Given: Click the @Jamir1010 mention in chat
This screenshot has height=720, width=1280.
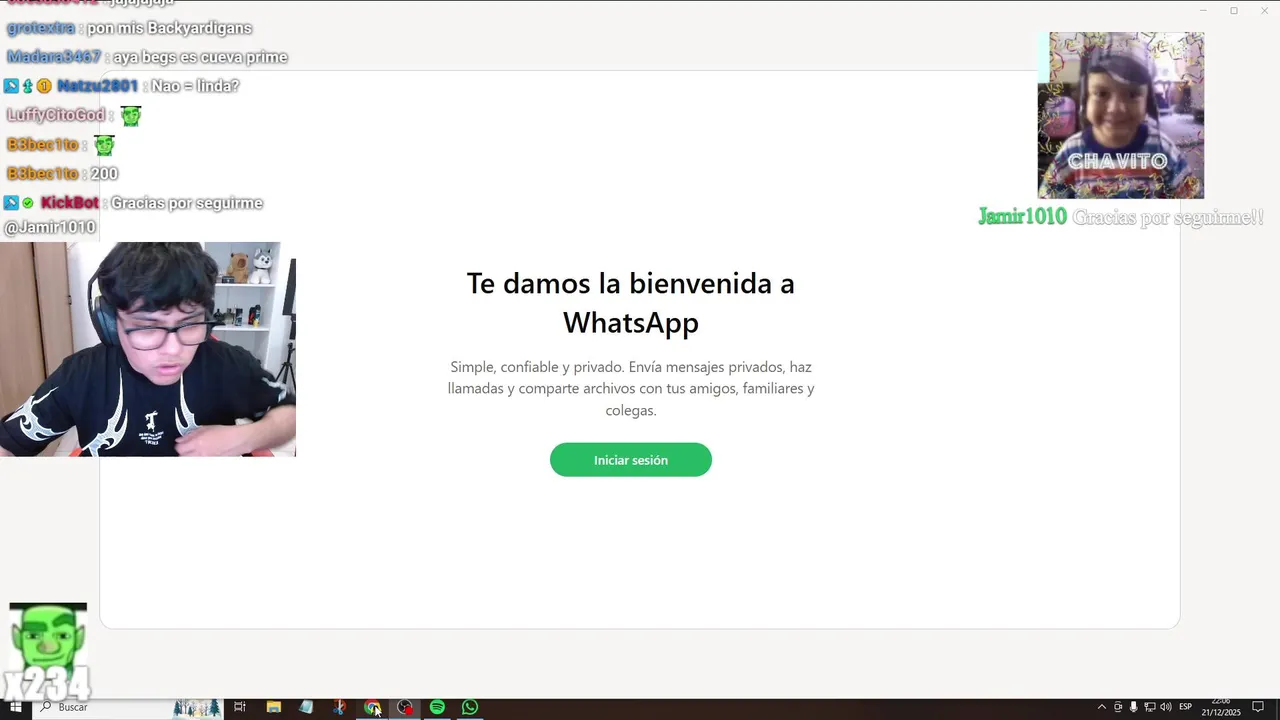Looking at the screenshot, I should tap(50, 228).
